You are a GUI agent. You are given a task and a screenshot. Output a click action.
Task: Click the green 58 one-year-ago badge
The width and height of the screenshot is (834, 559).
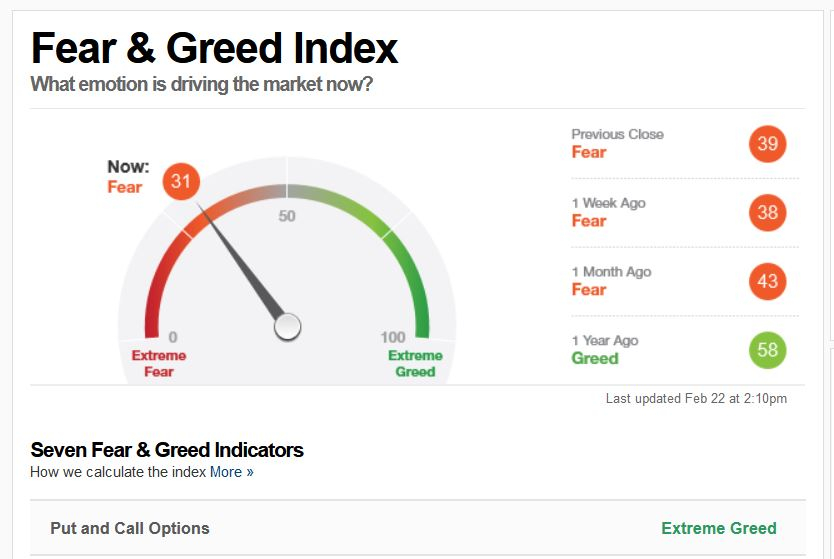point(768,350)
